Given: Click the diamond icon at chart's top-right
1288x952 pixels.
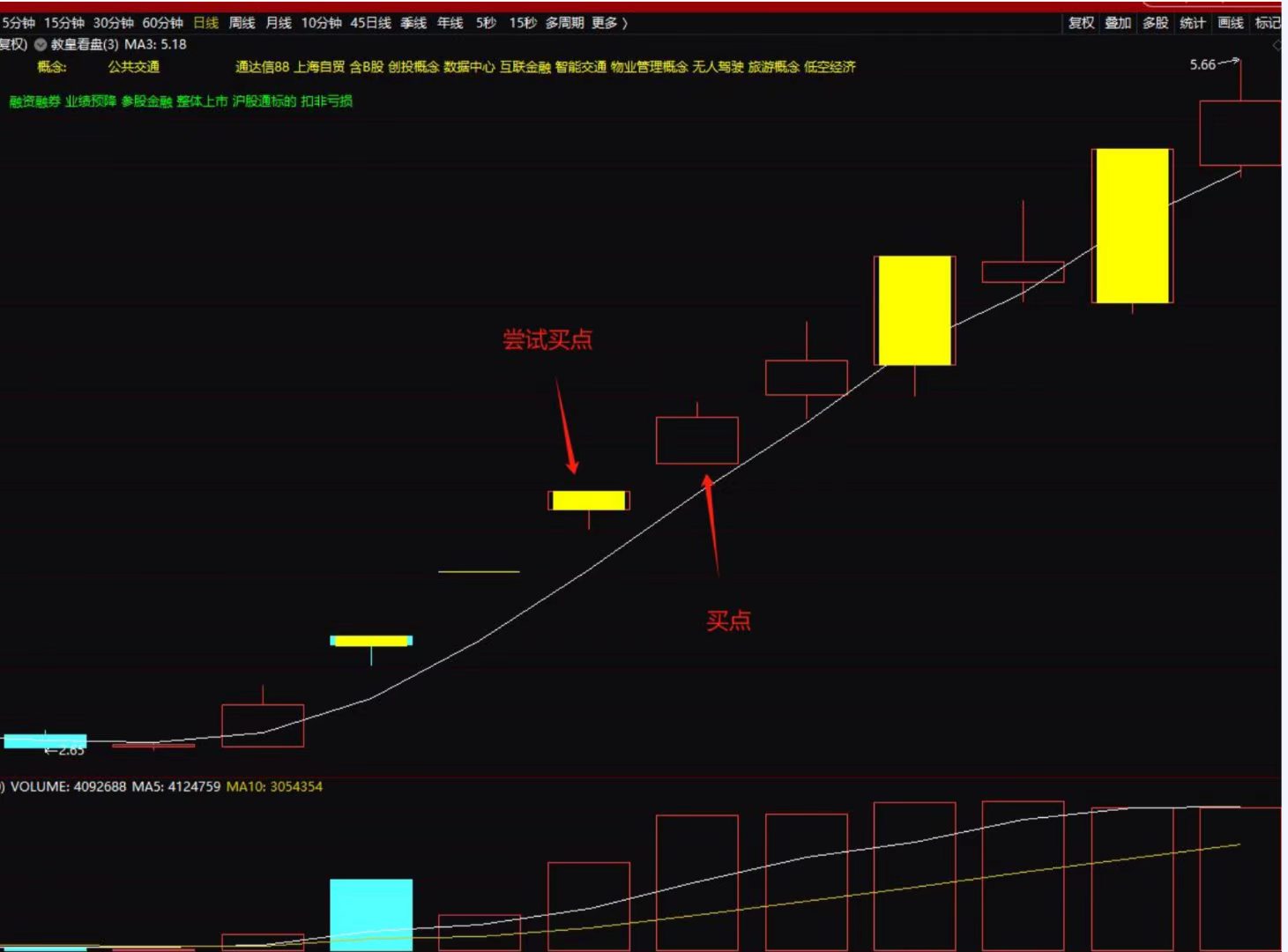Looking at the screenshot, I should click(x=1277, y=45).
